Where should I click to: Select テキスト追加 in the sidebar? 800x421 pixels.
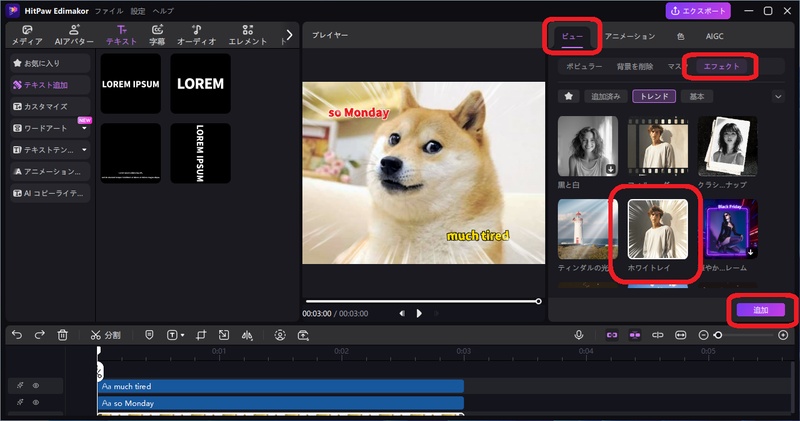50,85
